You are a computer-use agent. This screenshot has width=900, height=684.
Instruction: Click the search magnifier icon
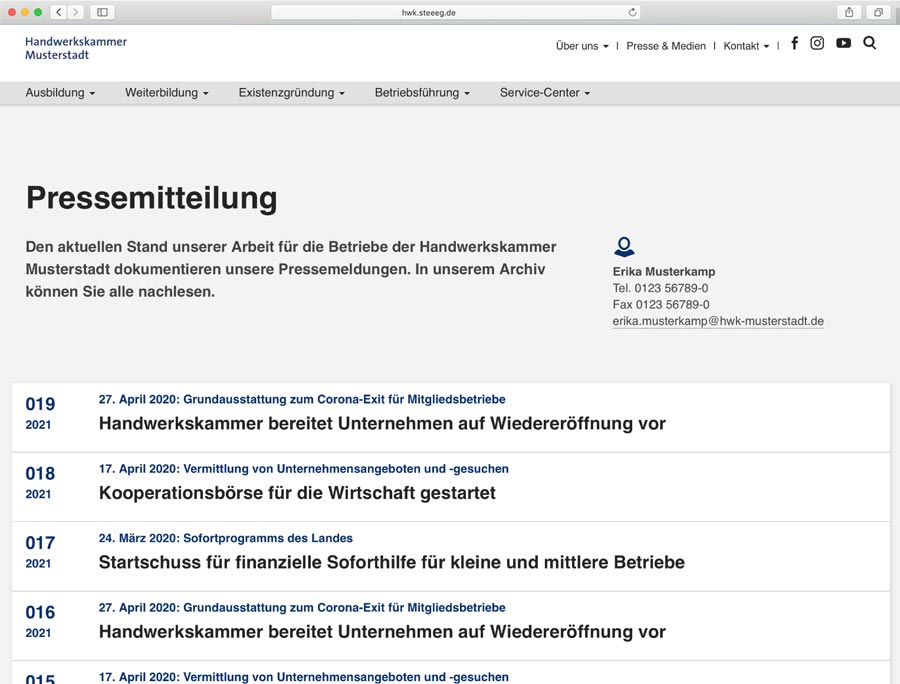pos(869,43)
